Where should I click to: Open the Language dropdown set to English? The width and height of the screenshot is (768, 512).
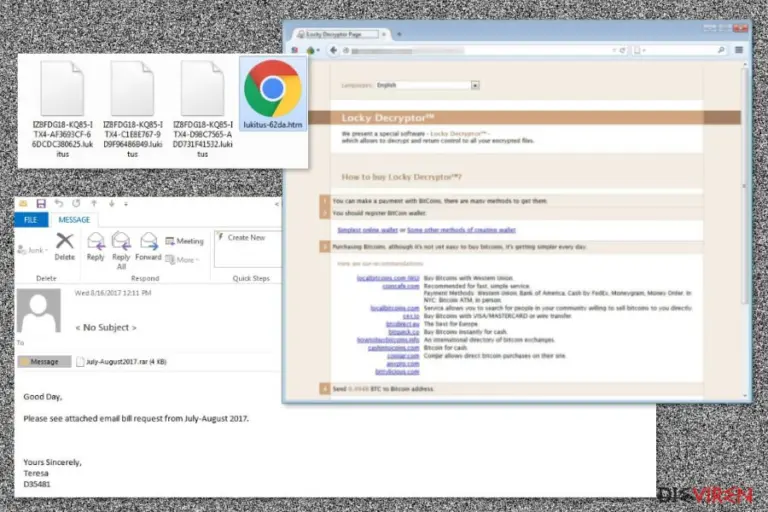tap(428, 85)
